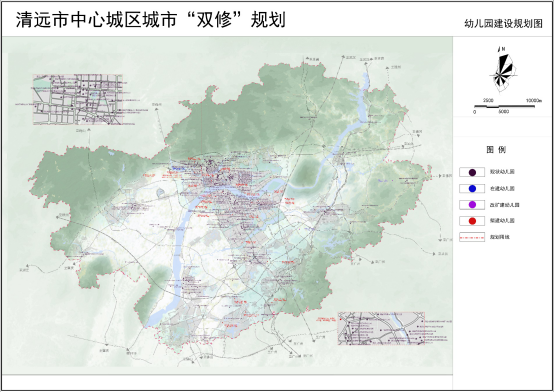
Task: Click the 图例 legend heading
Action: [496, 150]
